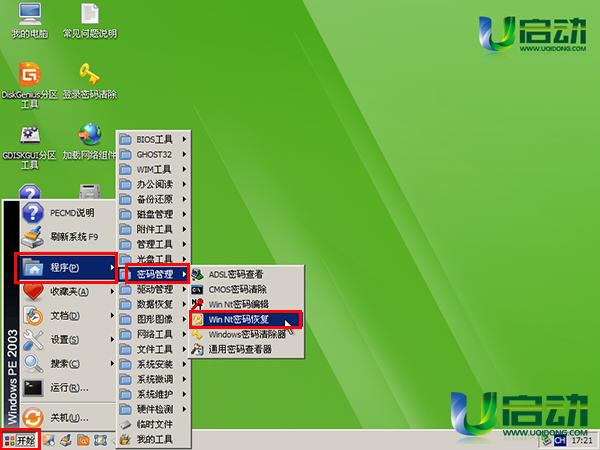Click the fourth quick launch taskbar icon
This screenshot has width=600, height=450.
tap(100, 440)
